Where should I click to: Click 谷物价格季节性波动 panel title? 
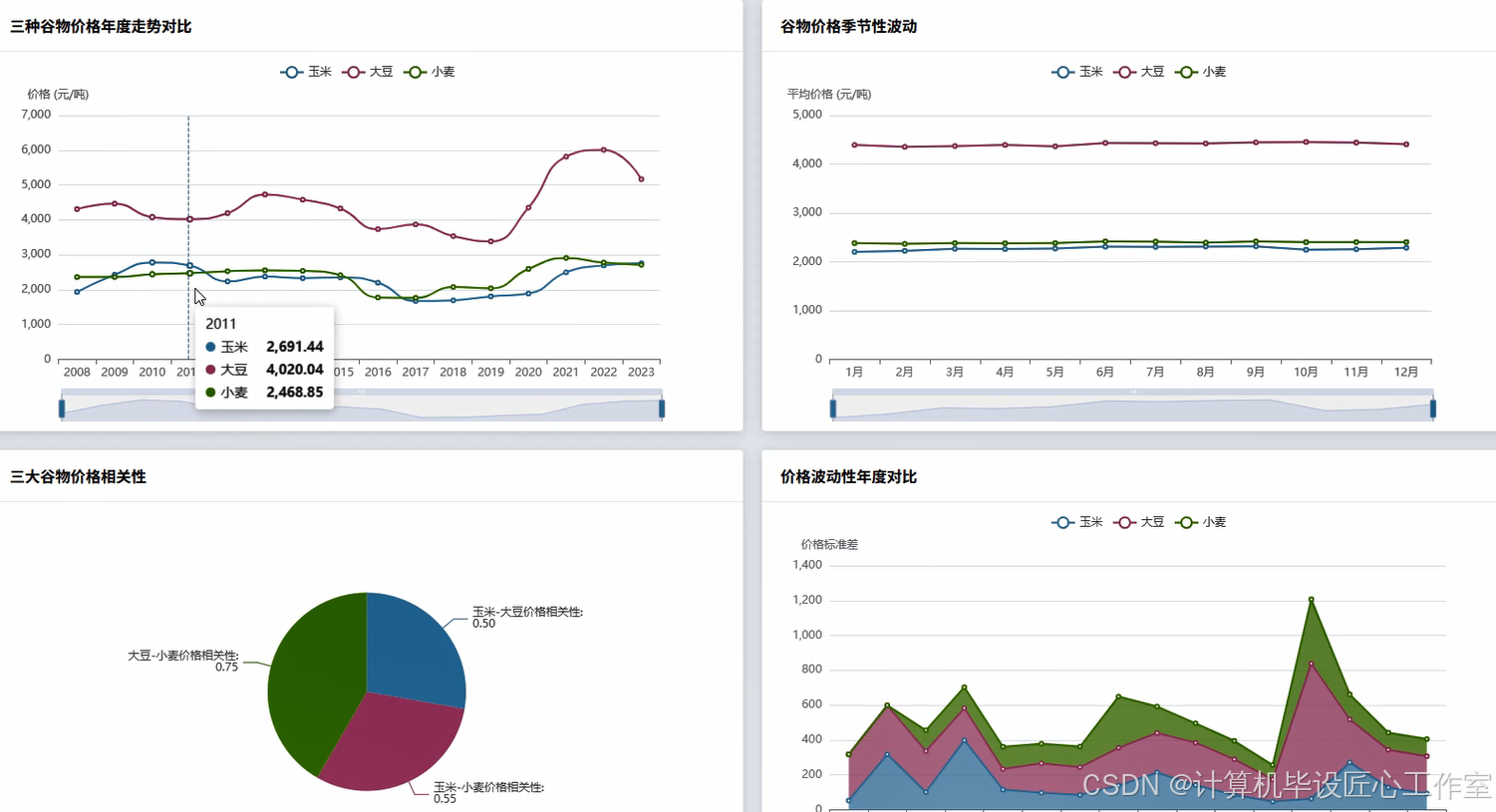pyautogui.click(x=848, y=27)
